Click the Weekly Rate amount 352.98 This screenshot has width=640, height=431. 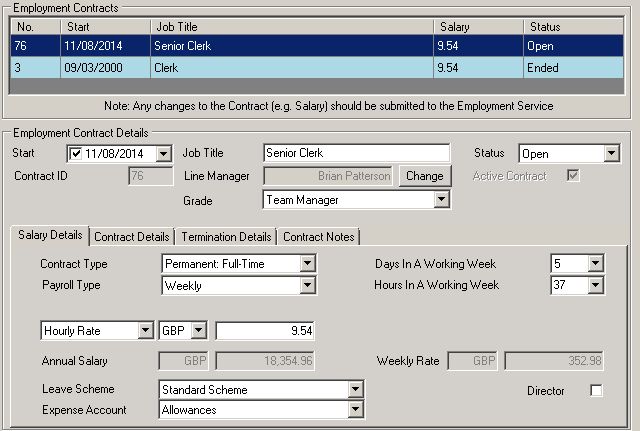click(x=554, y=361)
